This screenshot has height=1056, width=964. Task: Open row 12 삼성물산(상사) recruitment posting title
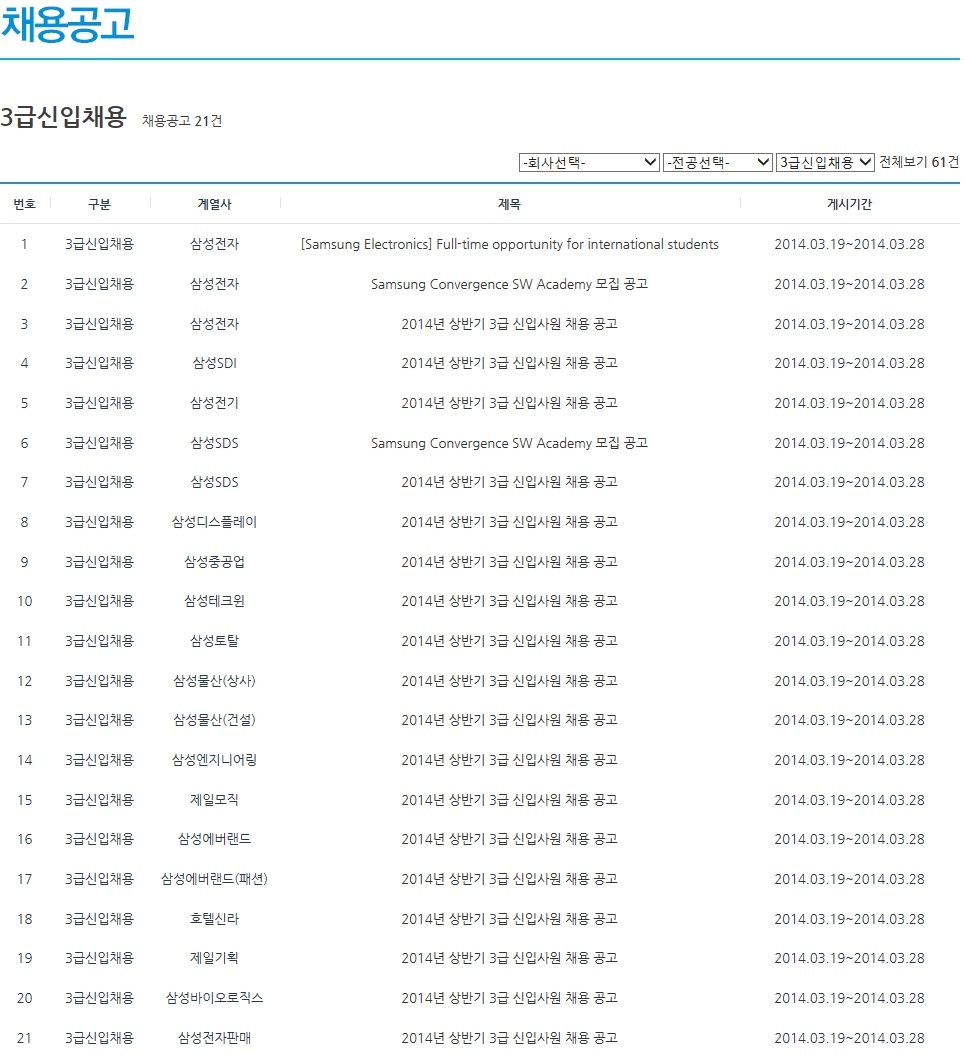[x=509, y=681]
